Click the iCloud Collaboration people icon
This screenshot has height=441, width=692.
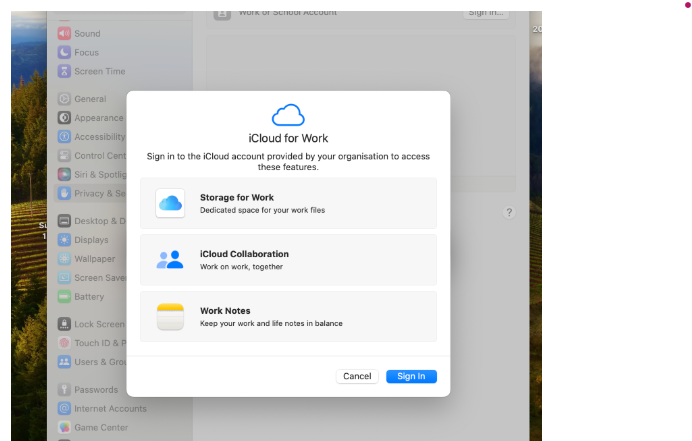point(170,260)
